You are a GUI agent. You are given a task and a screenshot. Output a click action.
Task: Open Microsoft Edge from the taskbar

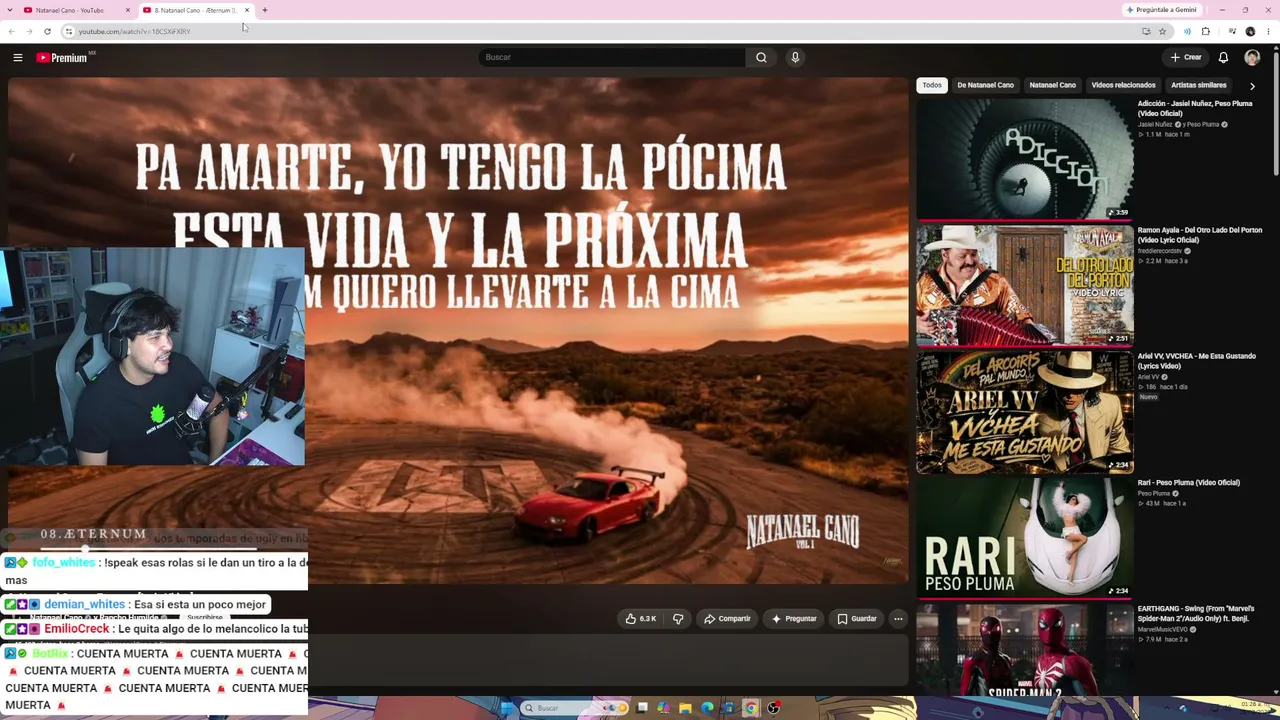(707, 708)
